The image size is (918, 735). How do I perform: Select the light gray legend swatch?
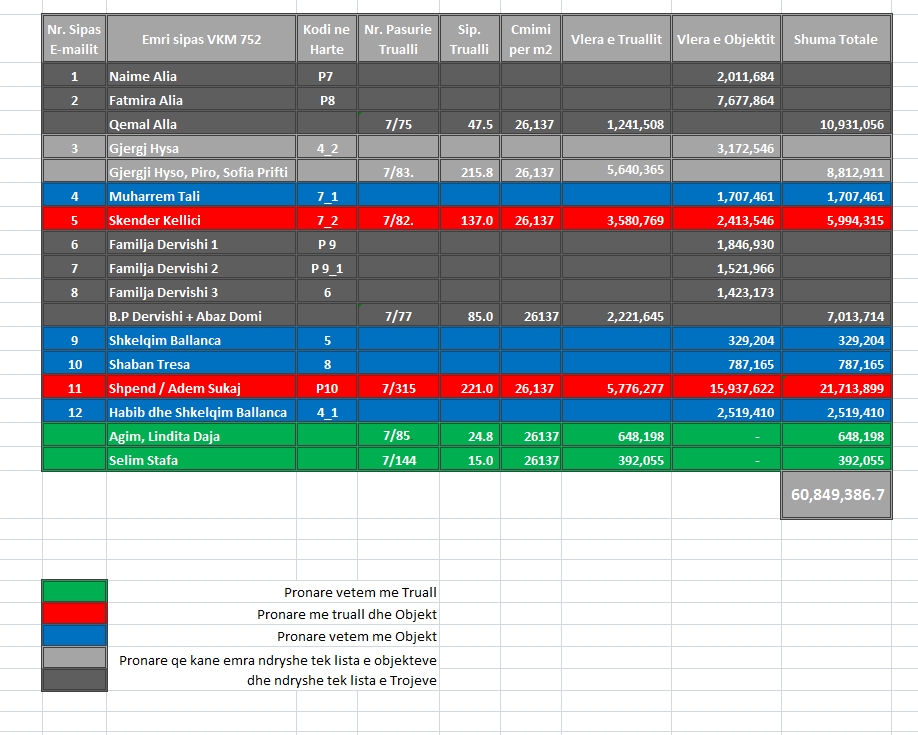tap(74, 658)
